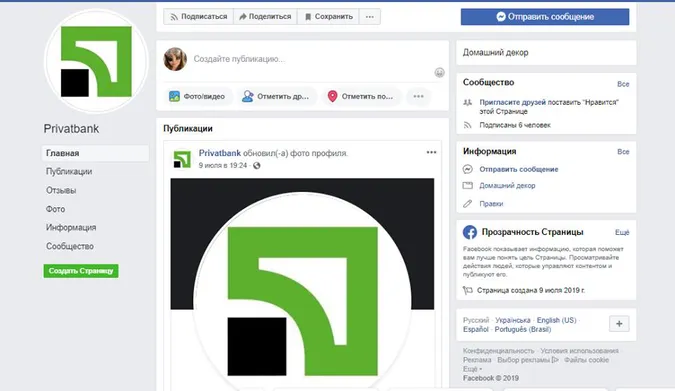This screenshot has width=675, height=391.
Task: Click the category card icon in Информация
Action: [x=468, y=186]
